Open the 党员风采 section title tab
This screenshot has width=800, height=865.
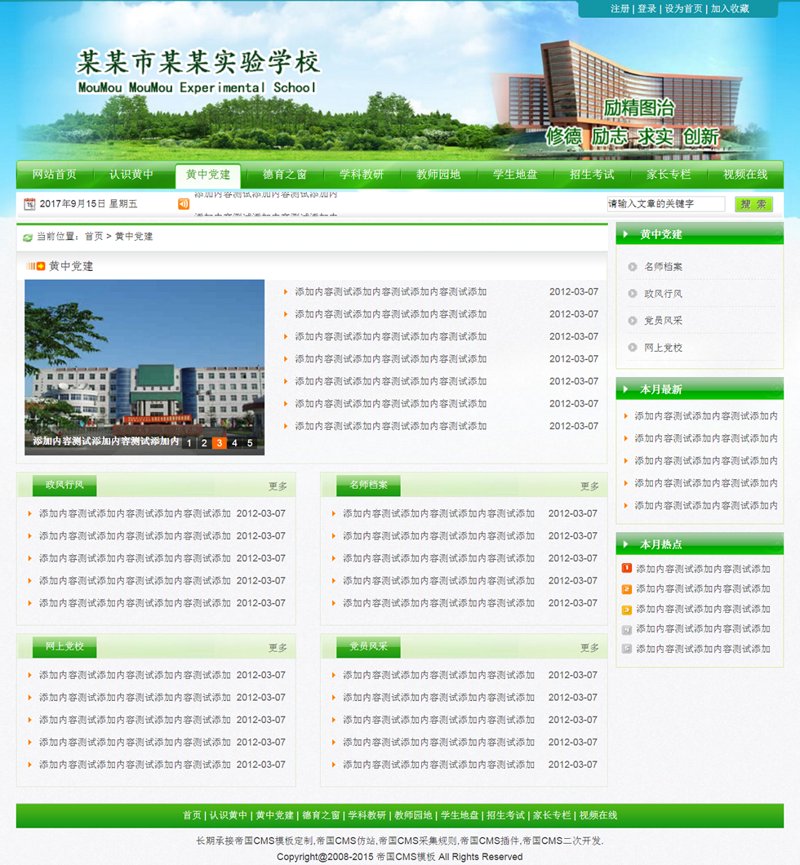click(369, 647)
